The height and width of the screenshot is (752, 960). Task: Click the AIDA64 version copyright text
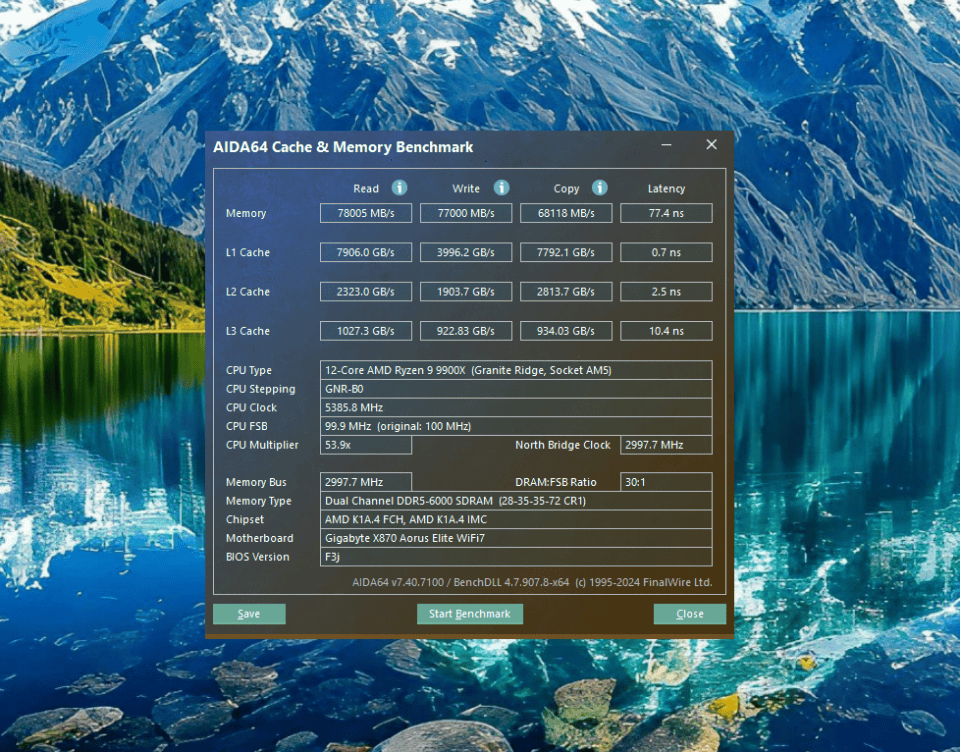coord(532,582)
